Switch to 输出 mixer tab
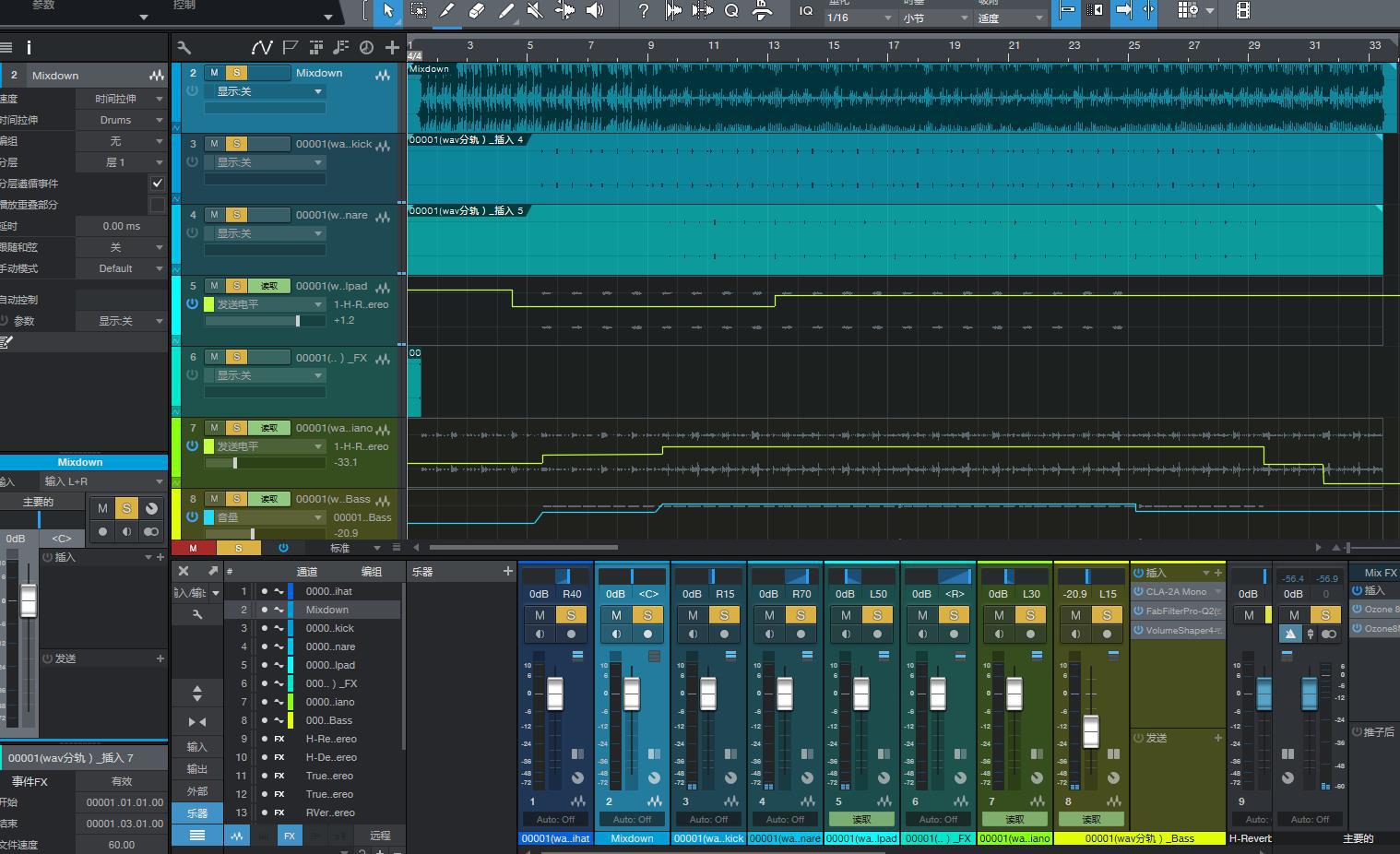Viewport: 1400px width, 854px height. pos(197,769)
